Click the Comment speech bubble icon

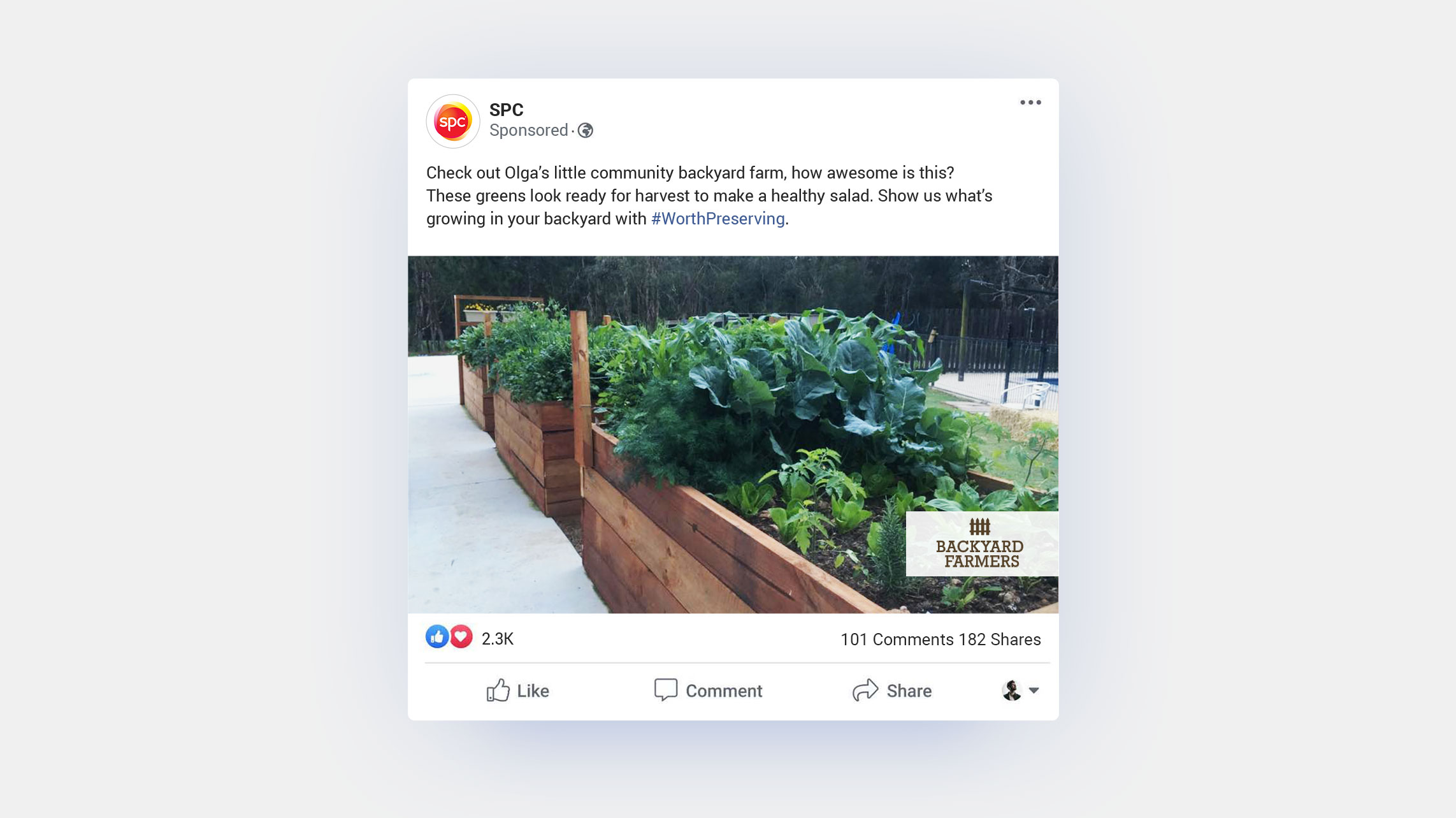[666, 690]
